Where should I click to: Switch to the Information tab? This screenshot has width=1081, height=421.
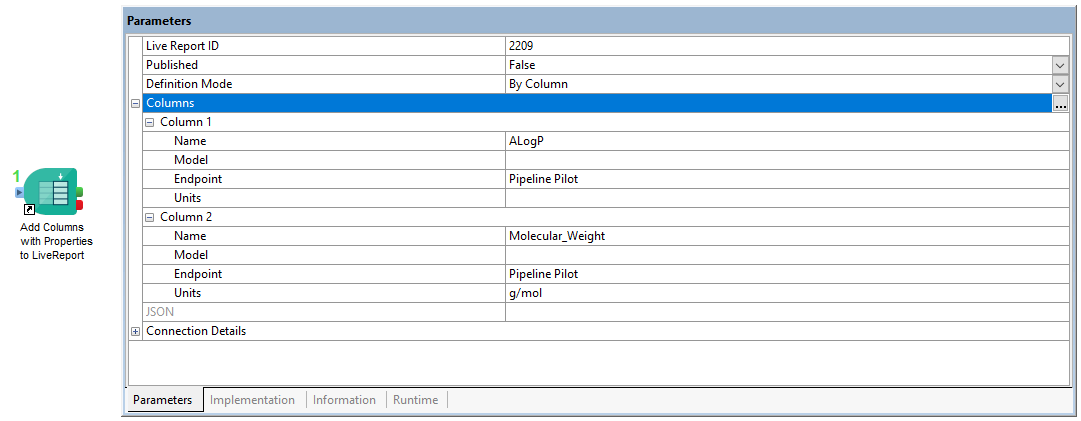click(344, 400)
